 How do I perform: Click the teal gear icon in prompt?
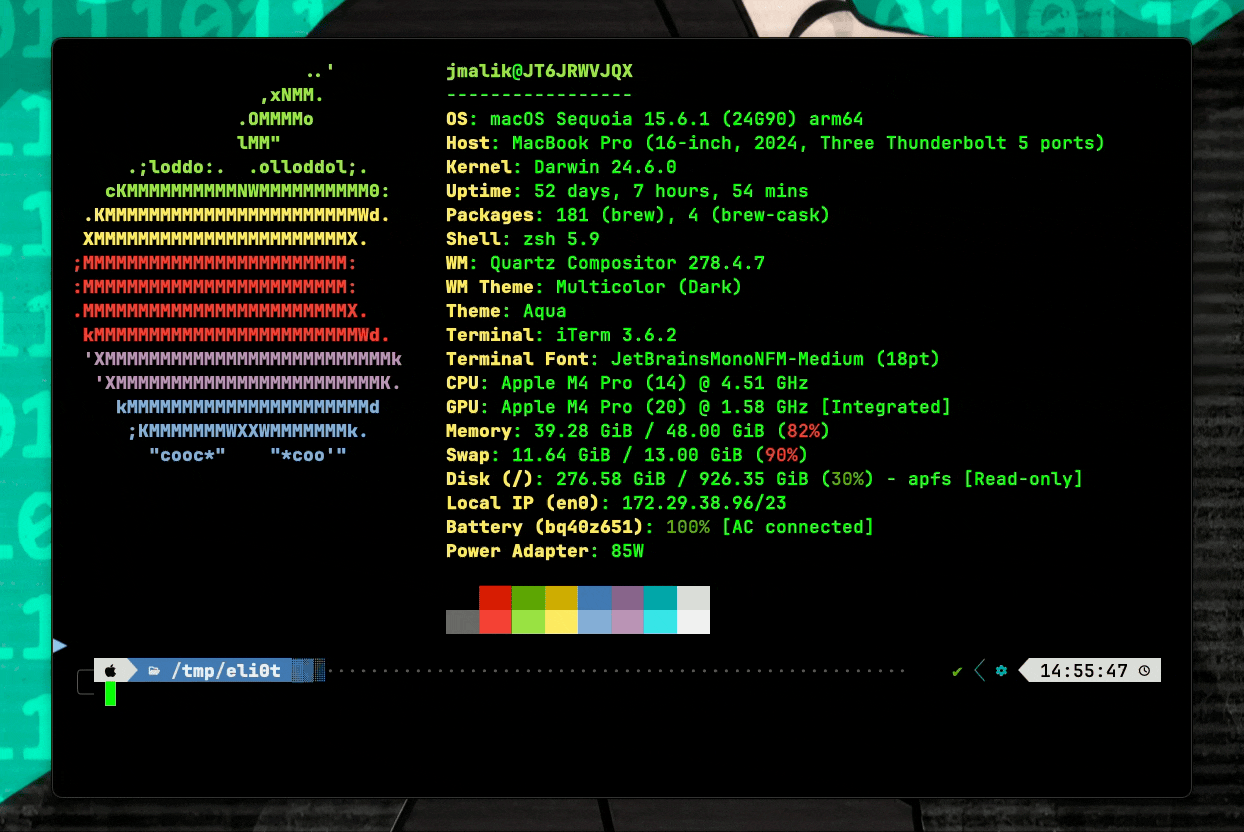1000,670
